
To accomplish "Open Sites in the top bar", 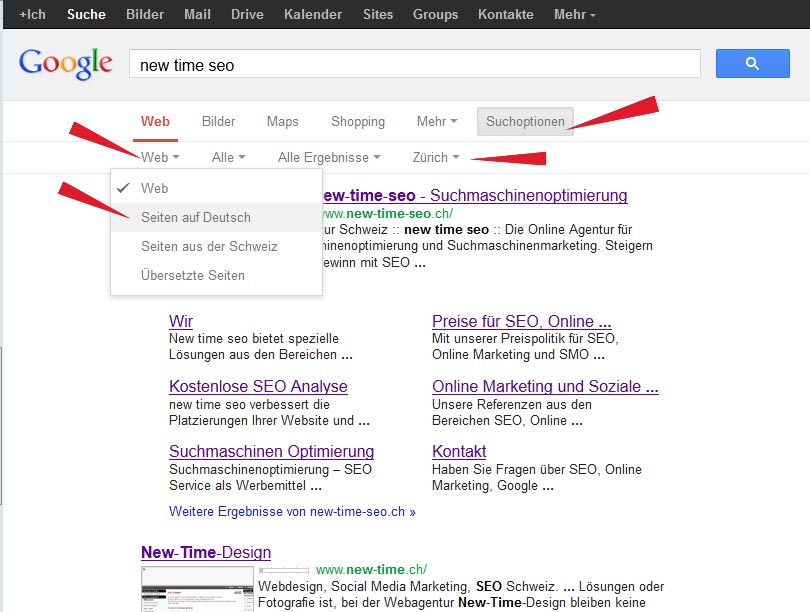I will pos(378,14).
